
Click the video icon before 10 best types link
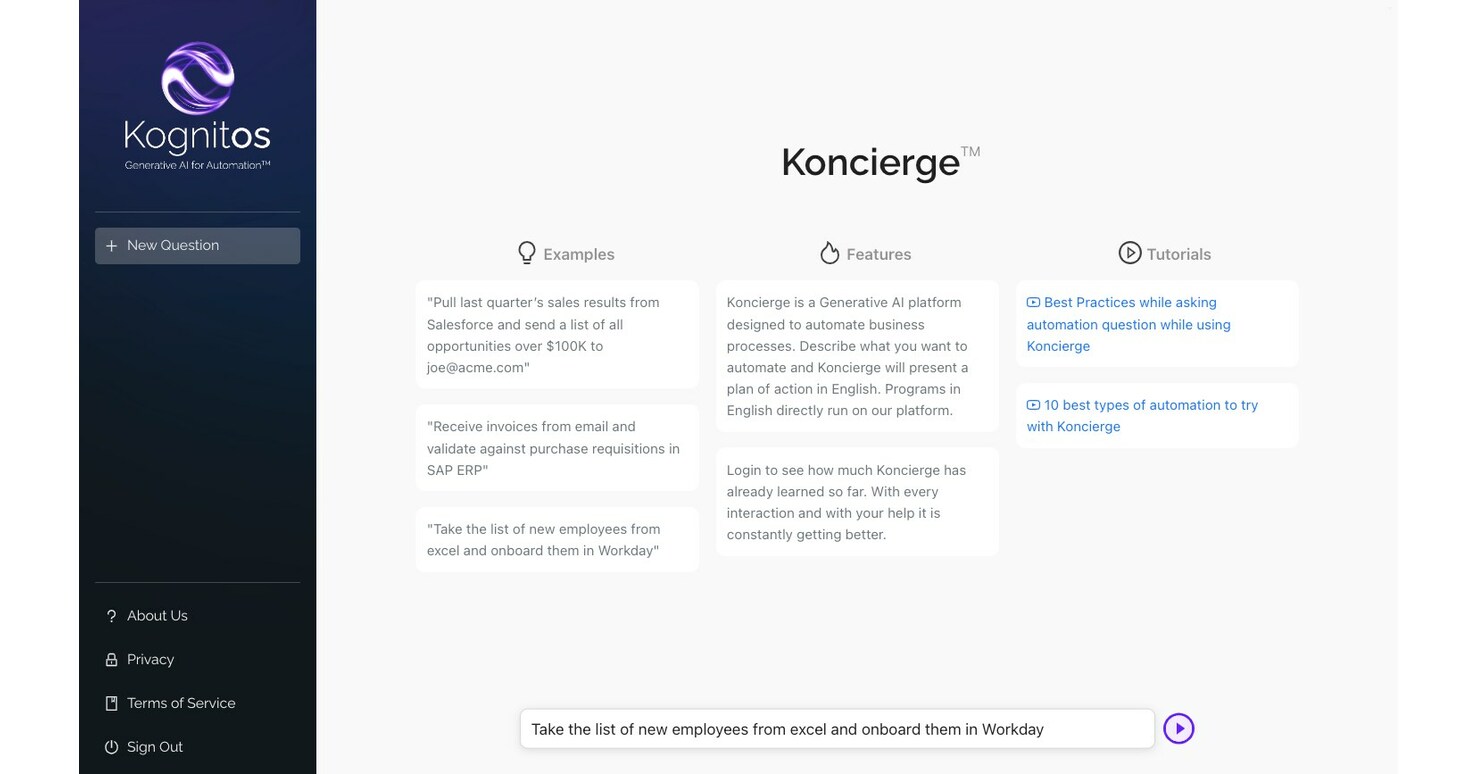tap(1033, 405)
